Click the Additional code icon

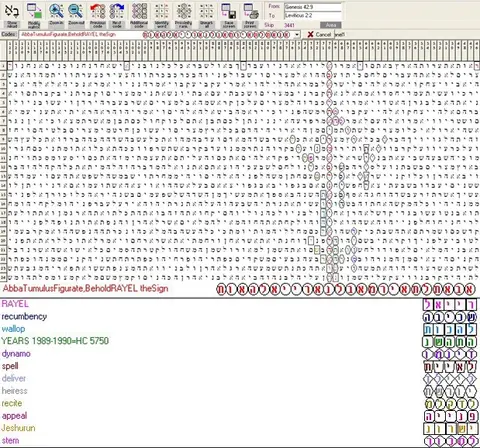point(139,15)
